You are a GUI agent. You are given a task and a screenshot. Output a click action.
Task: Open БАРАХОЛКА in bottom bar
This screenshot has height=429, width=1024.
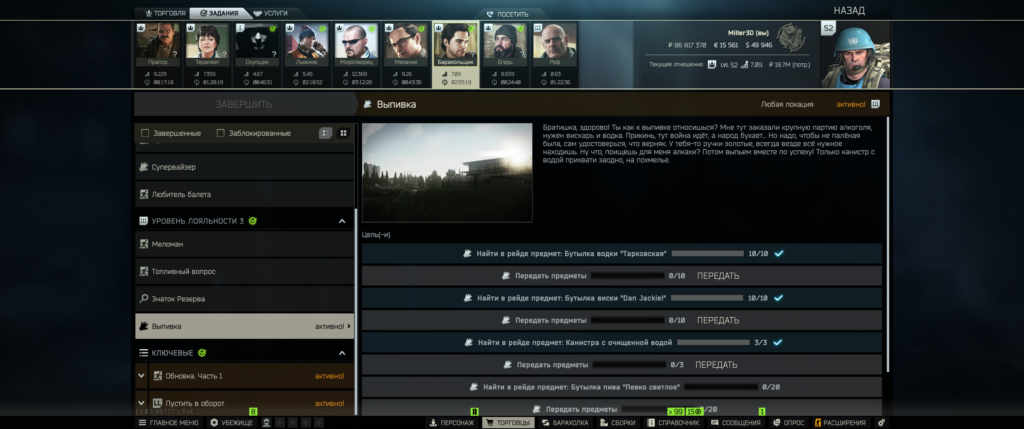[x=566, y=423]
